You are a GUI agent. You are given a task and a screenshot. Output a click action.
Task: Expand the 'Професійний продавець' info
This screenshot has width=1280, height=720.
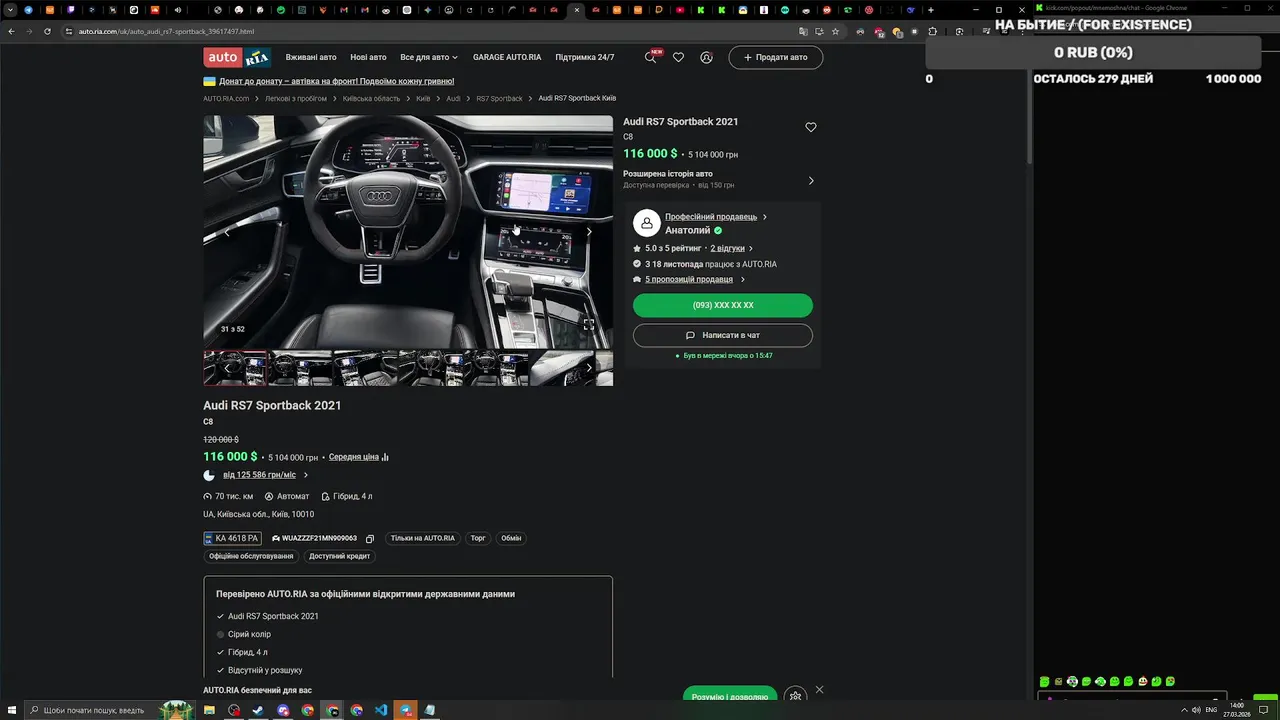click(716, 217)
